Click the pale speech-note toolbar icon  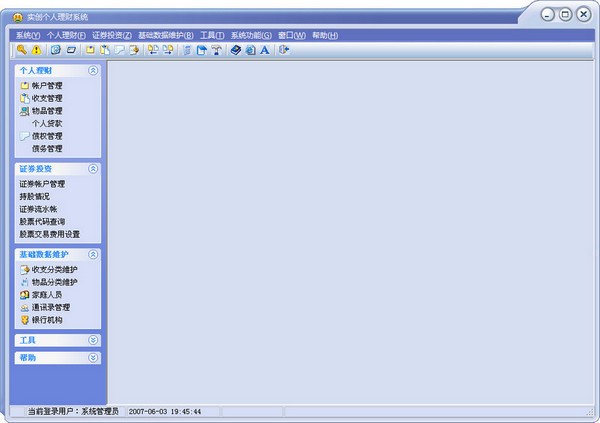click(119, 50)
